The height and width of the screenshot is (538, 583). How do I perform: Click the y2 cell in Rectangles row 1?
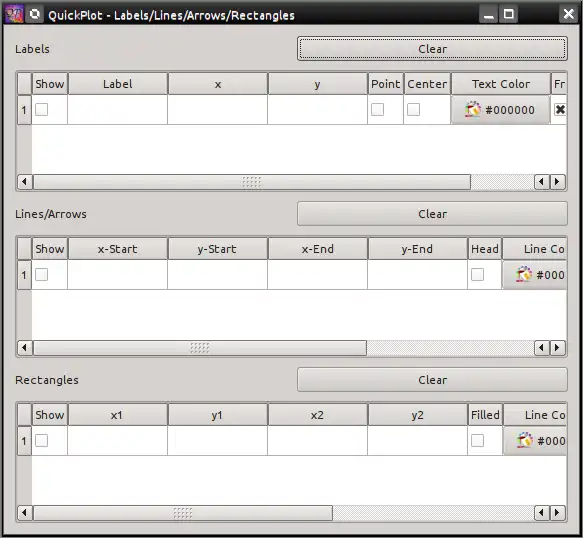[417, 441]
